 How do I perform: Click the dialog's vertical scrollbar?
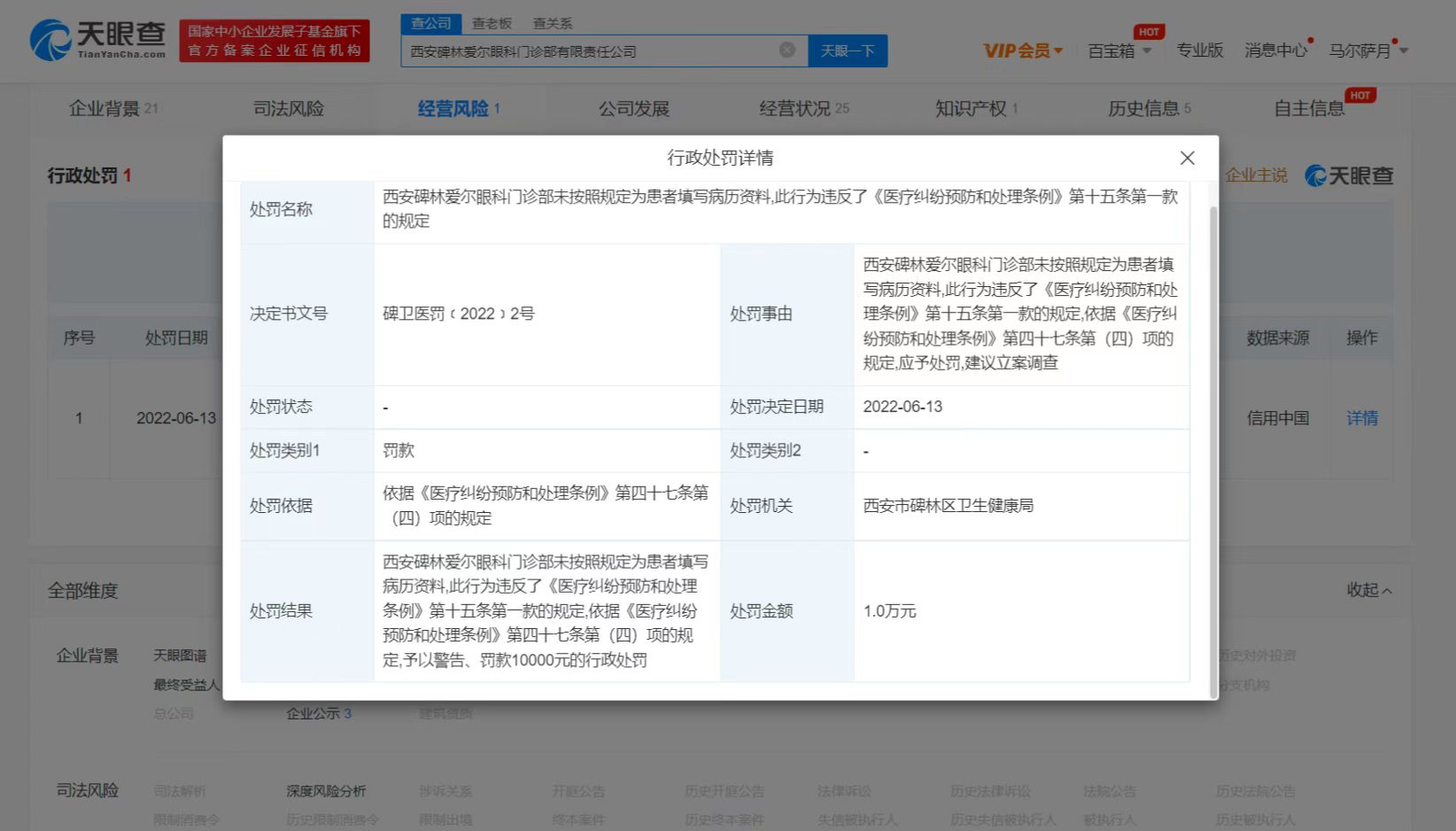point(1213,443)
